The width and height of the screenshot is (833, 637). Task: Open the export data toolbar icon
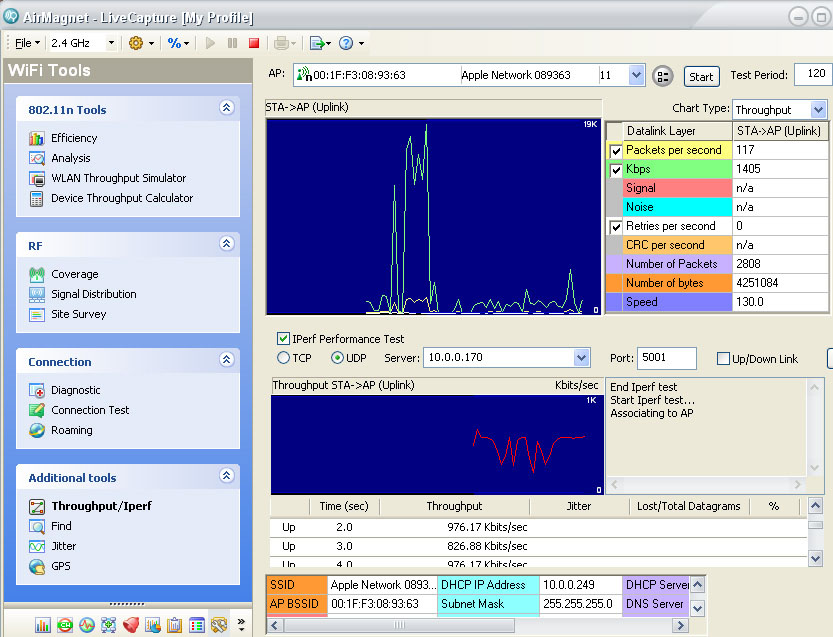[320, 42]
